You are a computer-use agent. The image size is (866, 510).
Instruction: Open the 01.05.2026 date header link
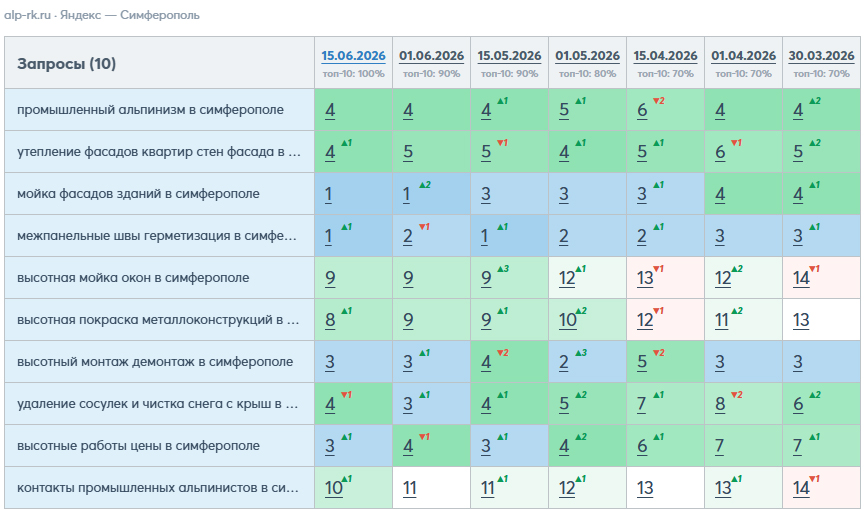(x=587, y=56)
